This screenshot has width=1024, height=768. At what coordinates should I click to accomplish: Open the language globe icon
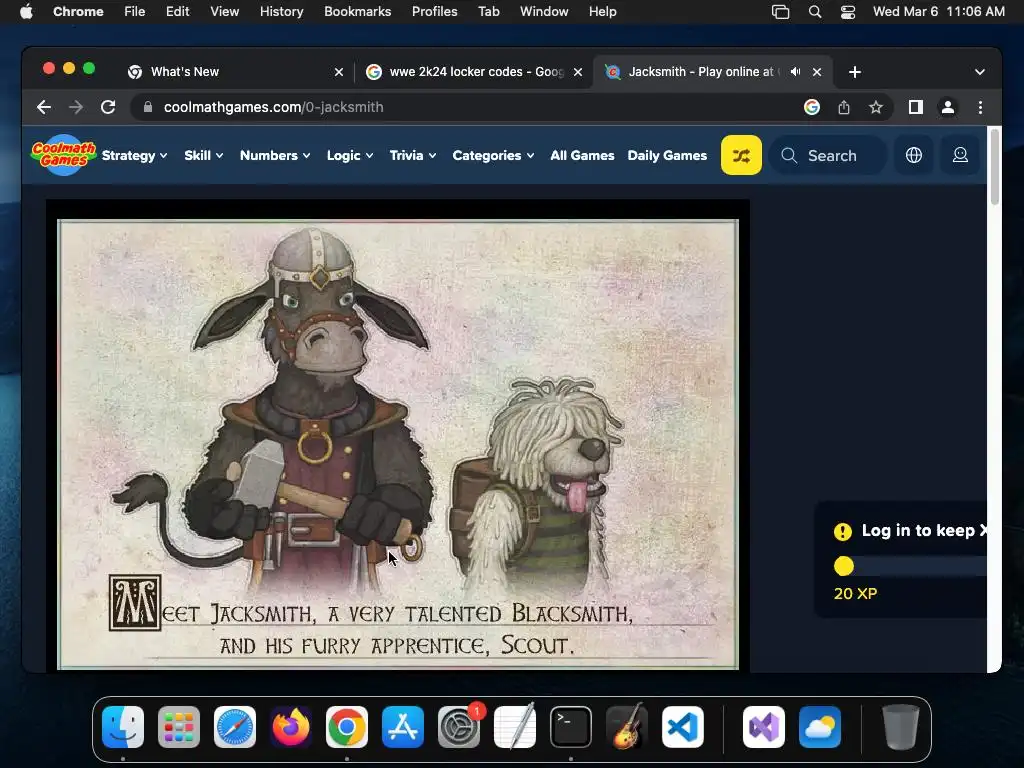(914, 155)
